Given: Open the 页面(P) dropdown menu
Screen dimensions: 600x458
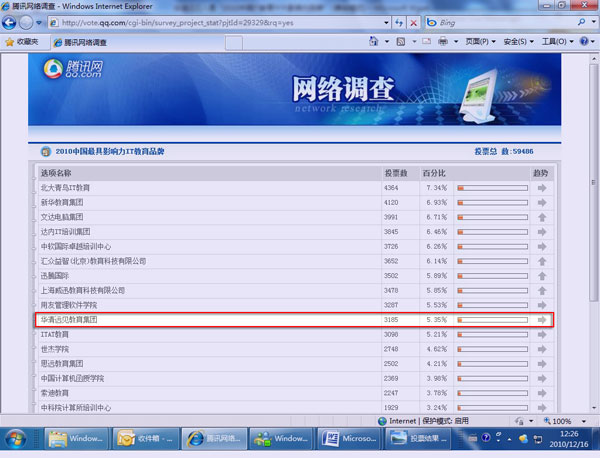Looking at the screenshot, I should tap(478, 42).
